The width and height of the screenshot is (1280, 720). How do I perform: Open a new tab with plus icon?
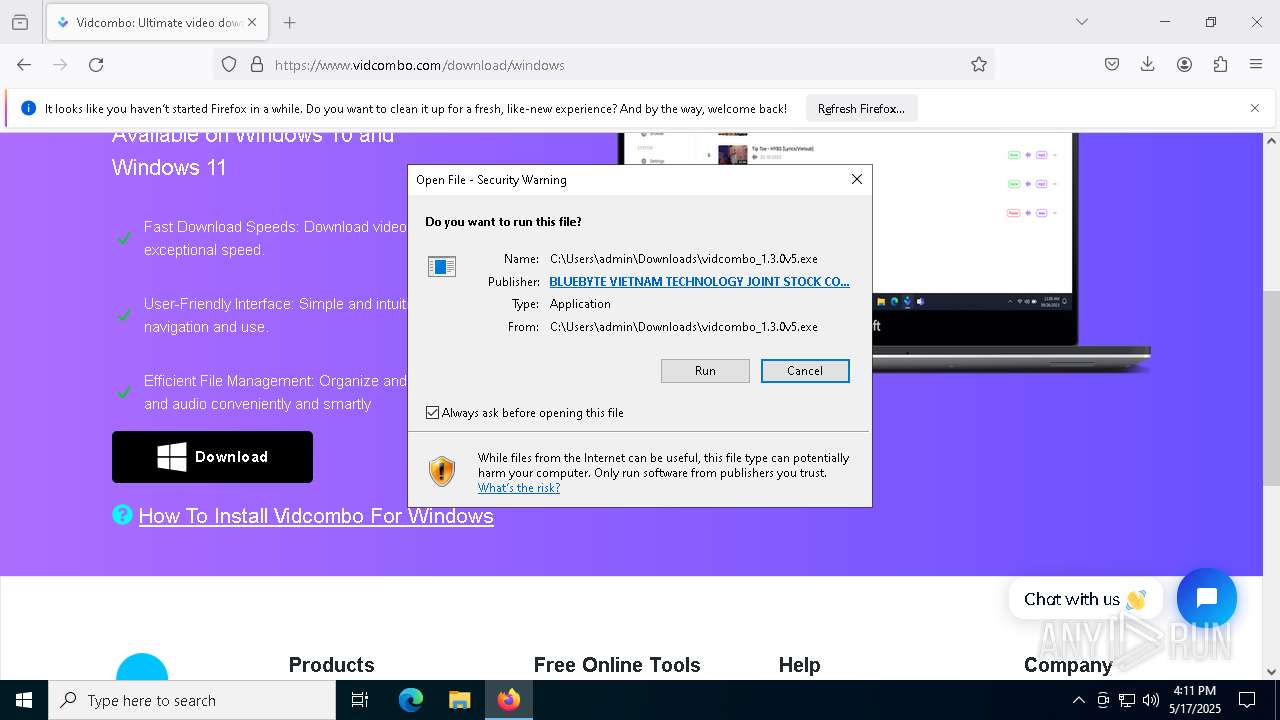click(x=289, y=22)
